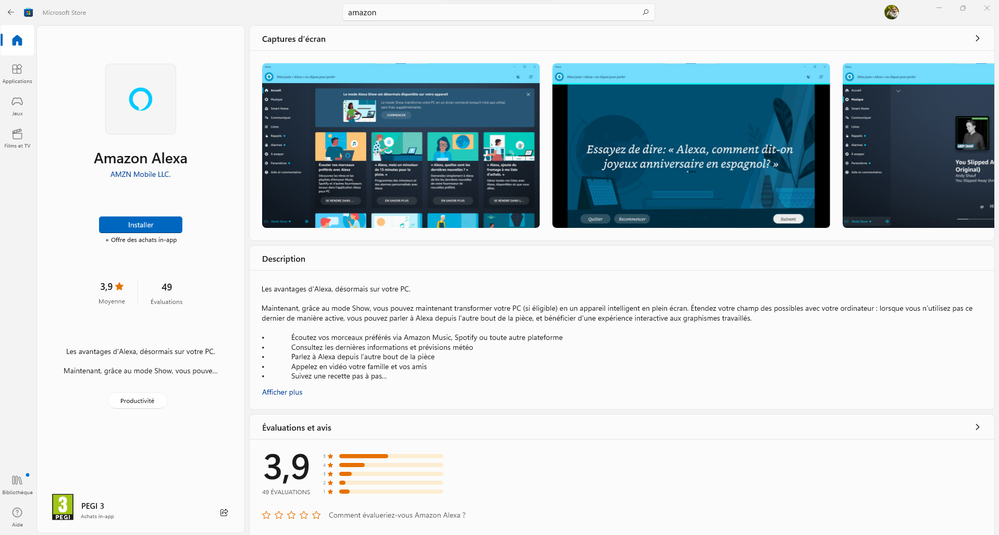Install Amazon Alexa with Installer button
Image resolution: width=999 pixels, height=535 pixels.
click(141, 225)
